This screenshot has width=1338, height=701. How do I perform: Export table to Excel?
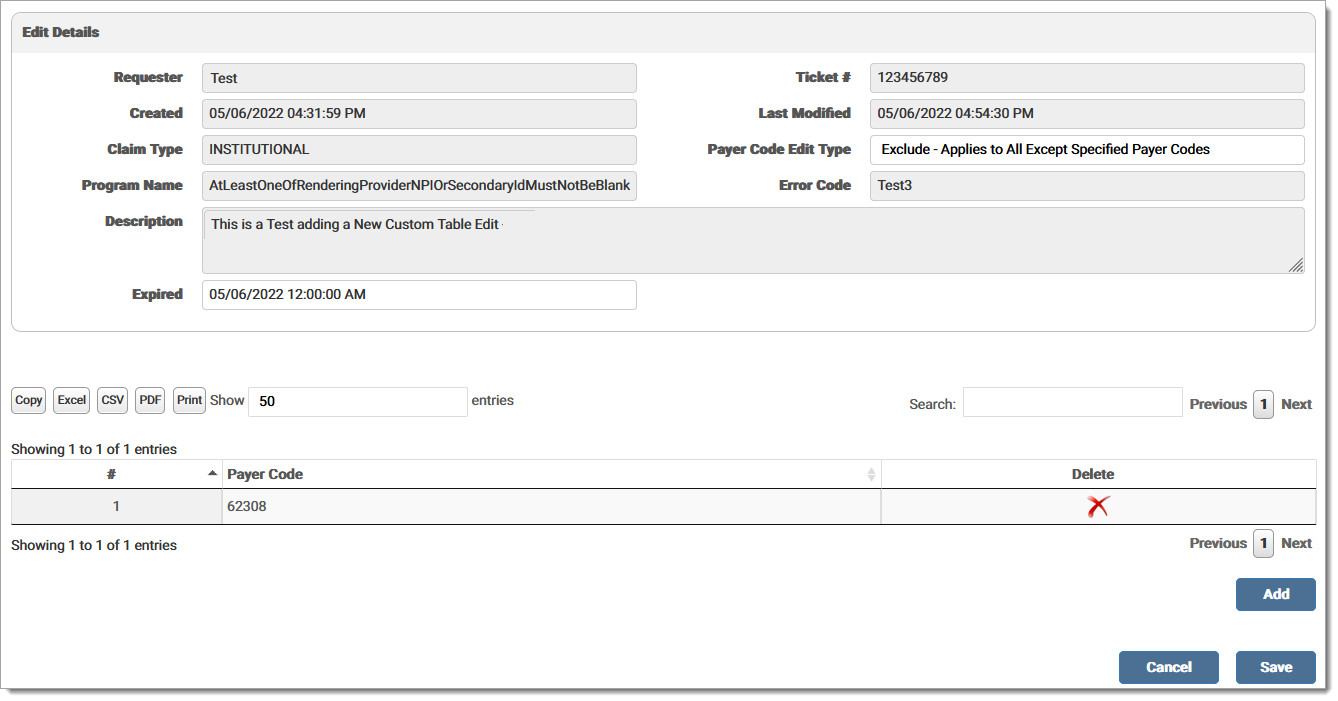71,400
